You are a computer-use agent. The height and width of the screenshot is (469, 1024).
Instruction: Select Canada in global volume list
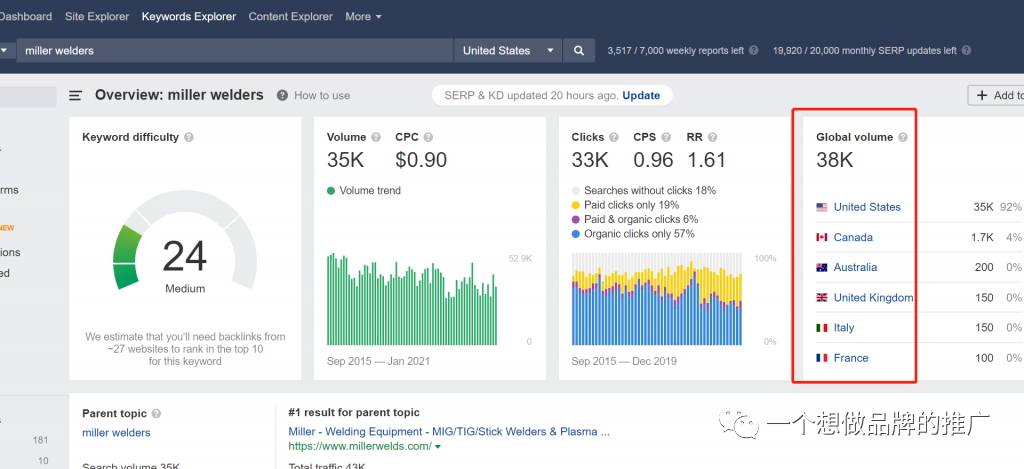852,237
